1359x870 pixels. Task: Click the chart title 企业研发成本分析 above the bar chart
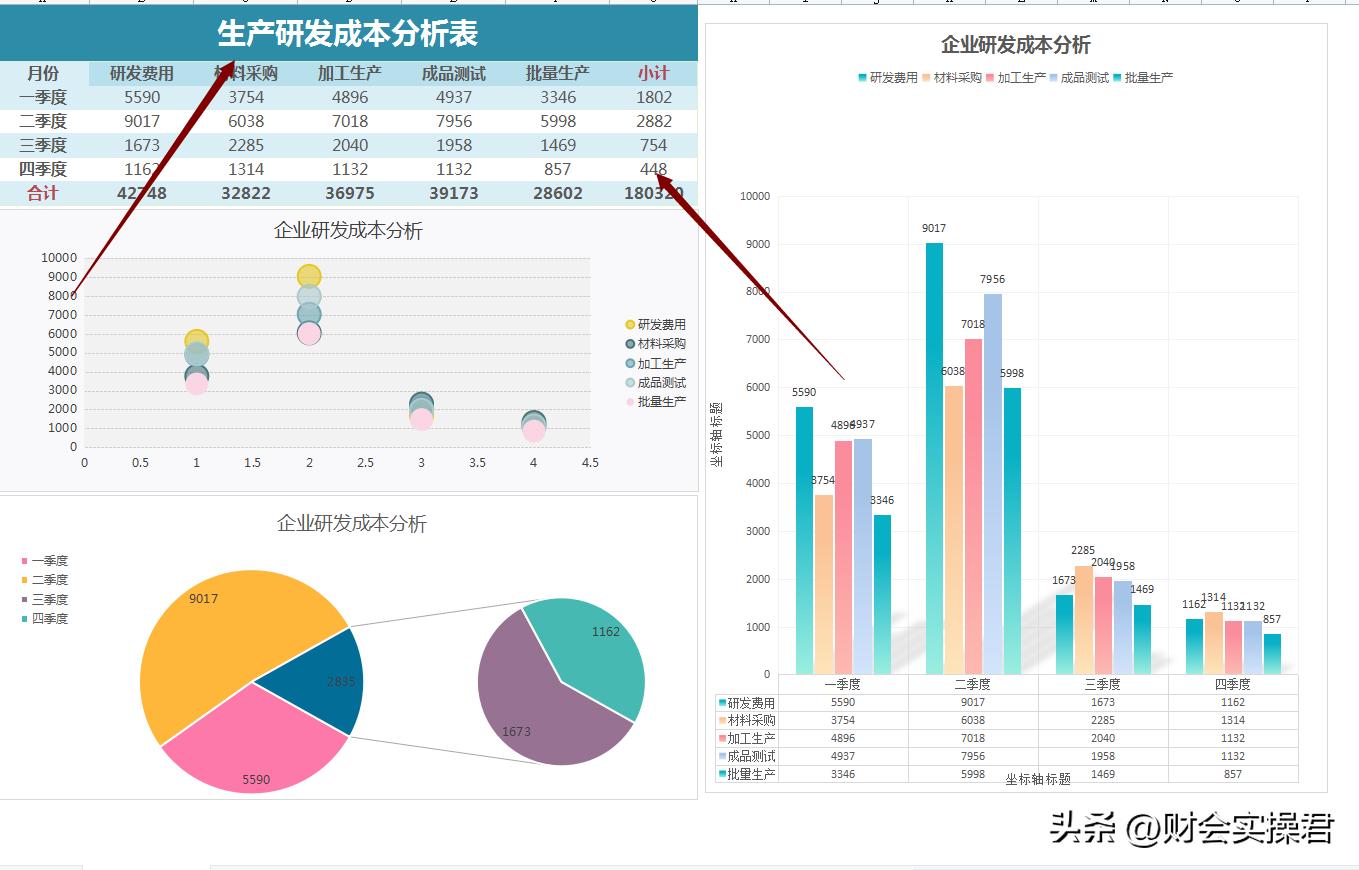coord(1015,44)
